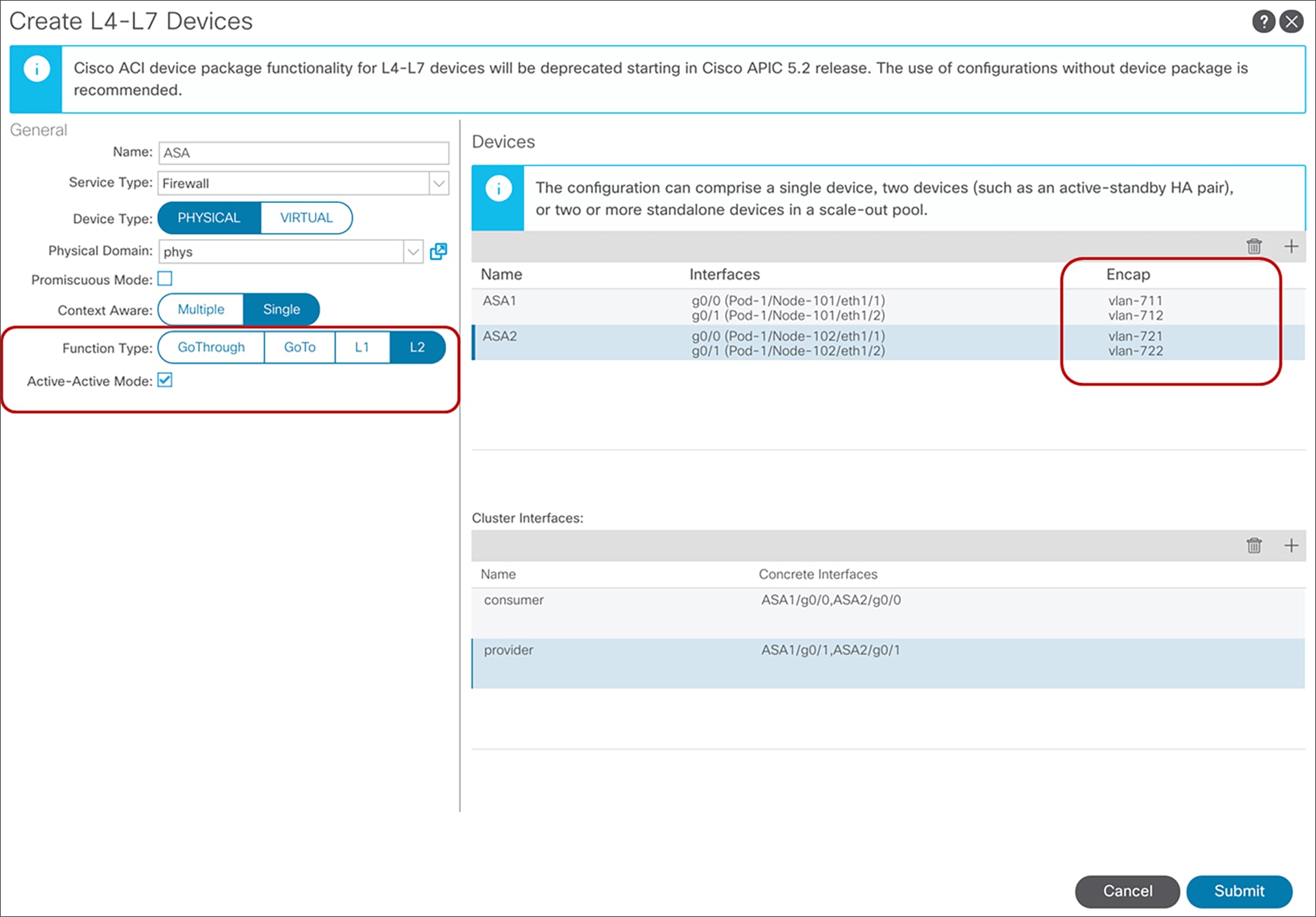Click the Devices table Name header

pyautogui.click(x=501, y=275)
